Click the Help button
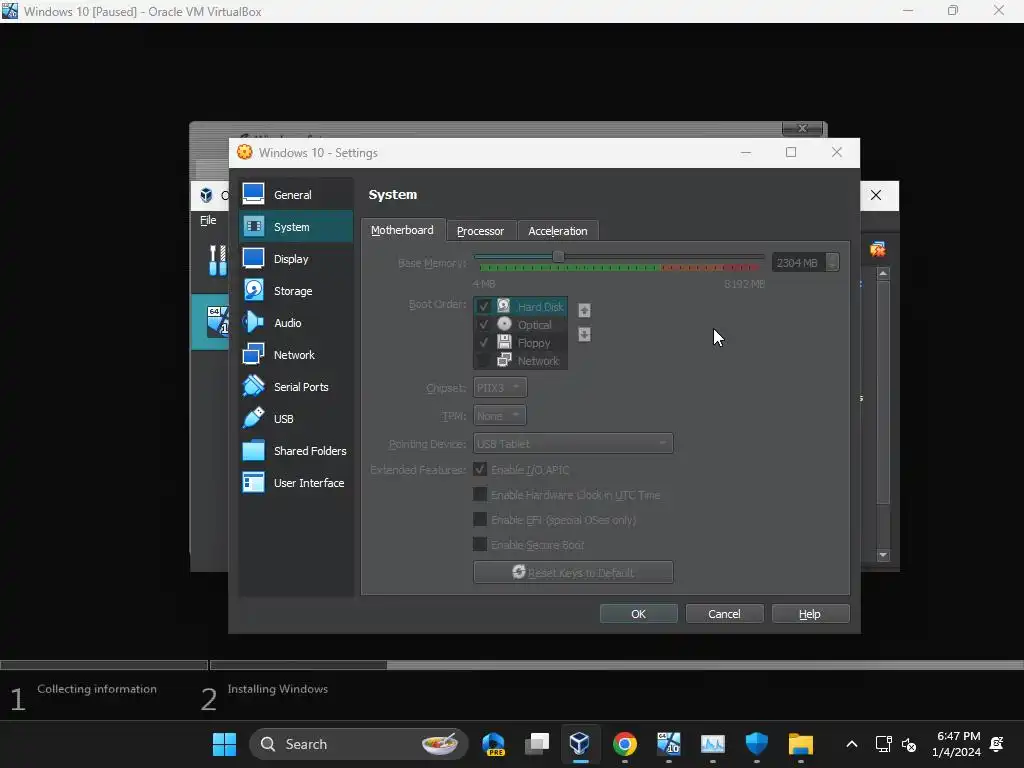Viewport: 1024px width, 768px height. pyautogui.click(x=810, y=614)
